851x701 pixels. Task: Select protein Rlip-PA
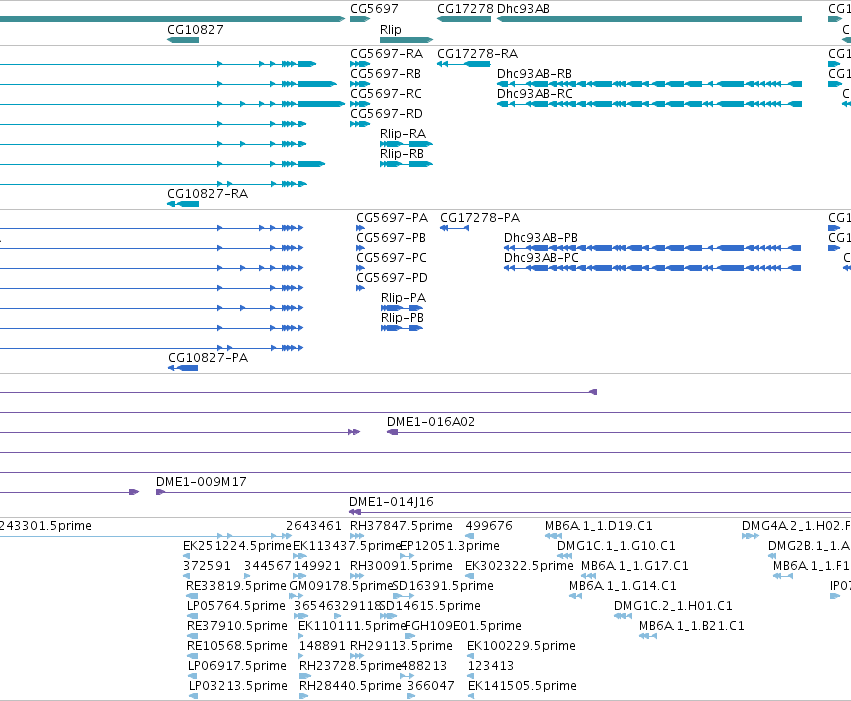click(403, 298)
